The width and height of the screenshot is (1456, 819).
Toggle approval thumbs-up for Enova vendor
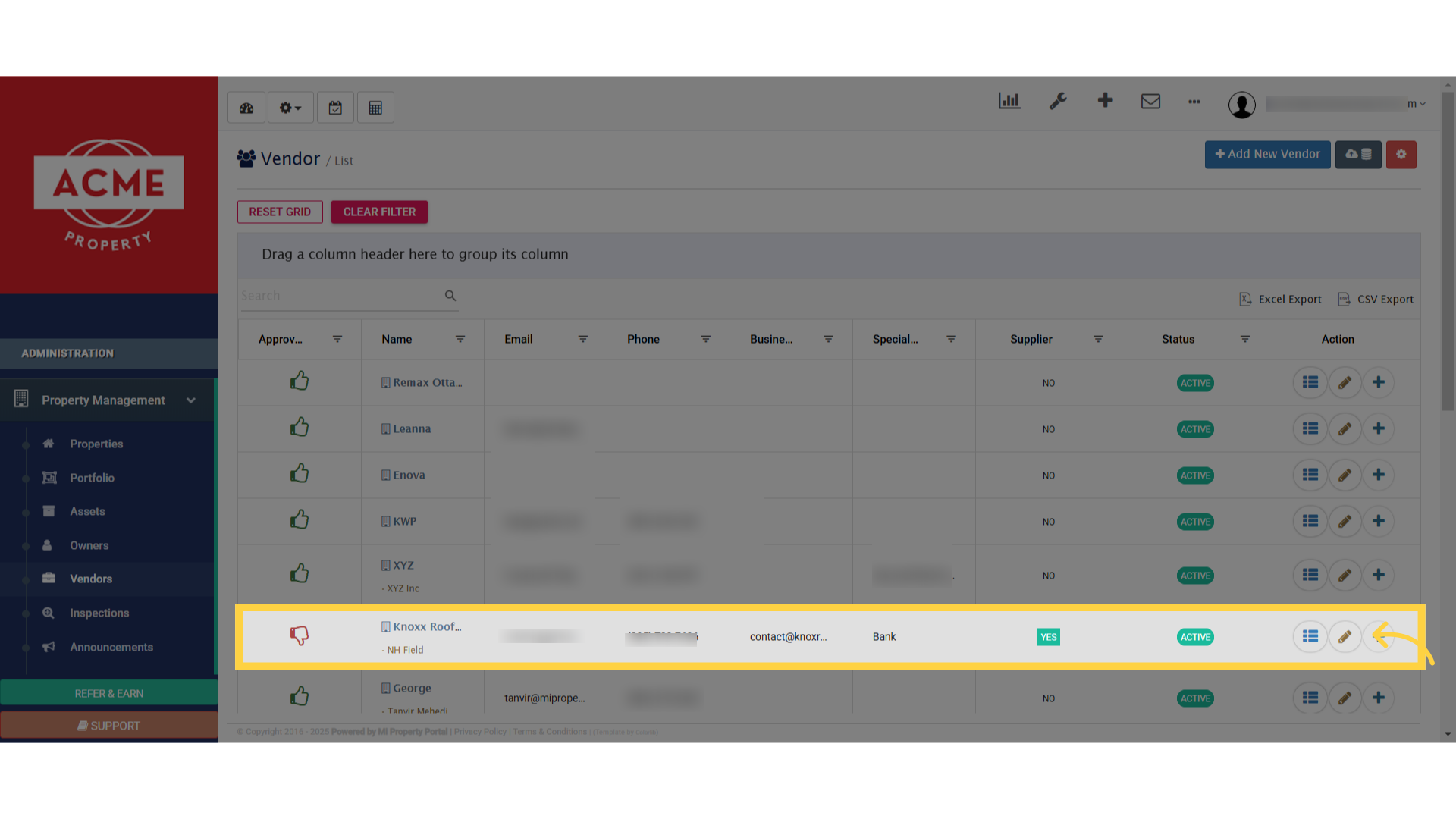[300, 472]
